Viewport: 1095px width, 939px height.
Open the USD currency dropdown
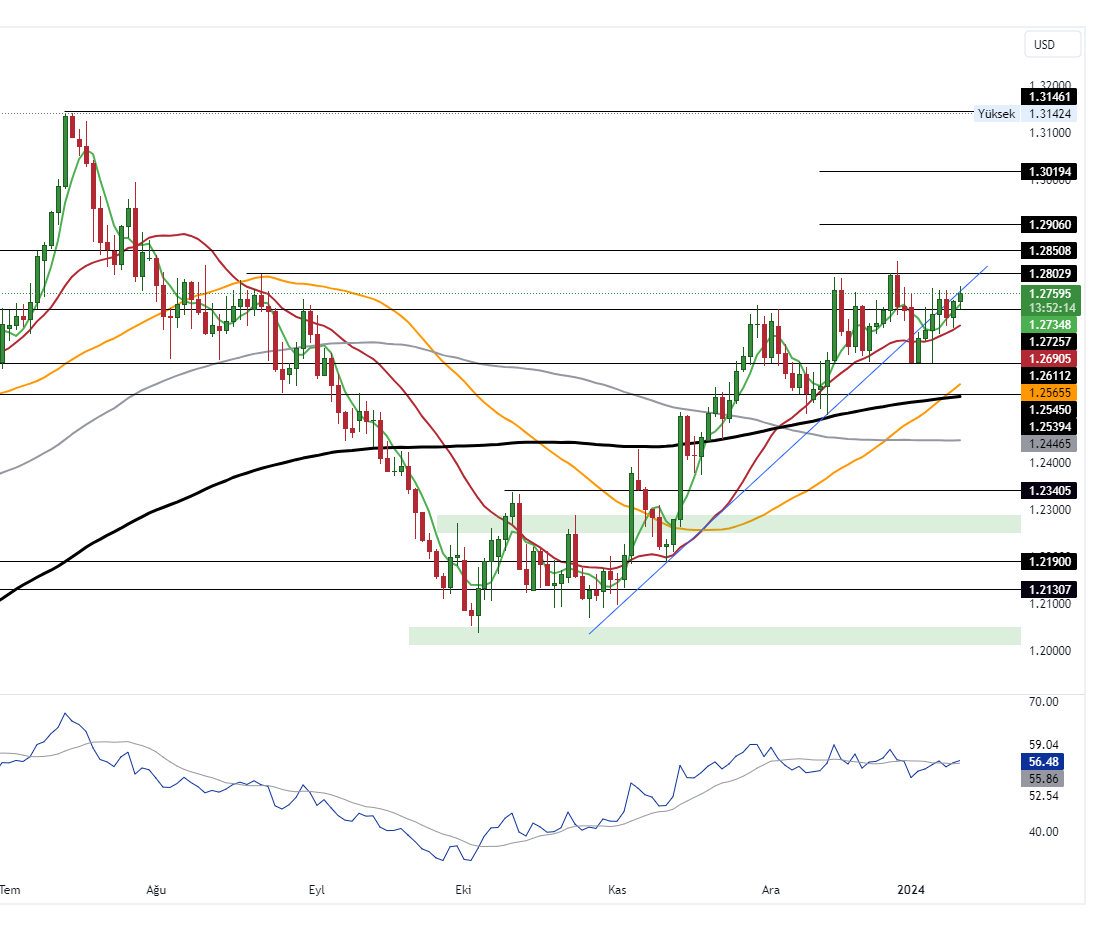point(1052,45)
